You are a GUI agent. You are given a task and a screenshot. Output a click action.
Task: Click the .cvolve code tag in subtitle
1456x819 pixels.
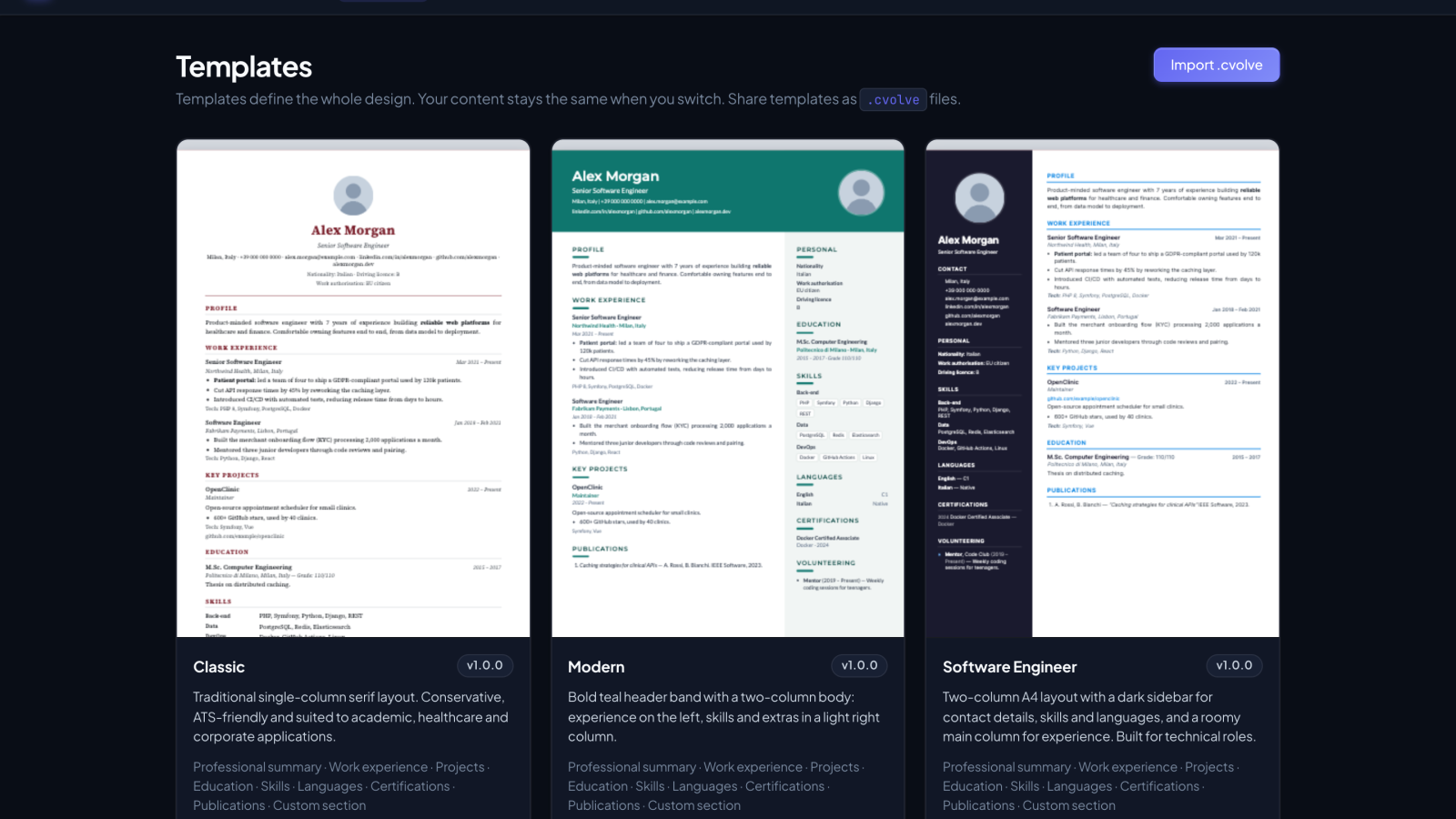coord(894,99)
